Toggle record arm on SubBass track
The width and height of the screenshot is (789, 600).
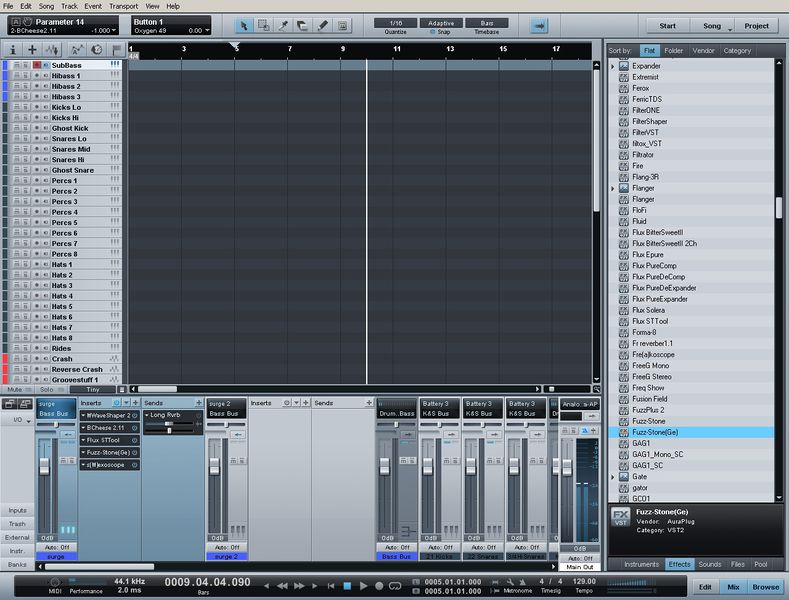pos(36,65)
